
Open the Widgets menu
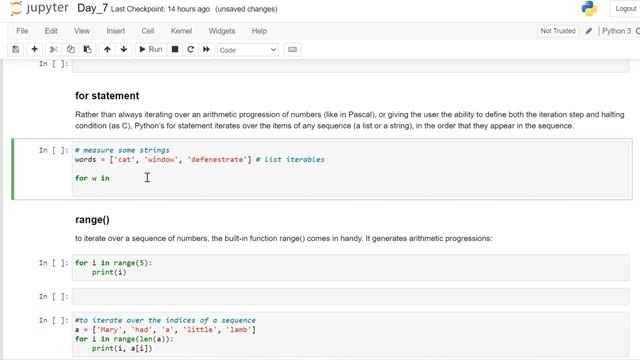(x=222, y=31)
